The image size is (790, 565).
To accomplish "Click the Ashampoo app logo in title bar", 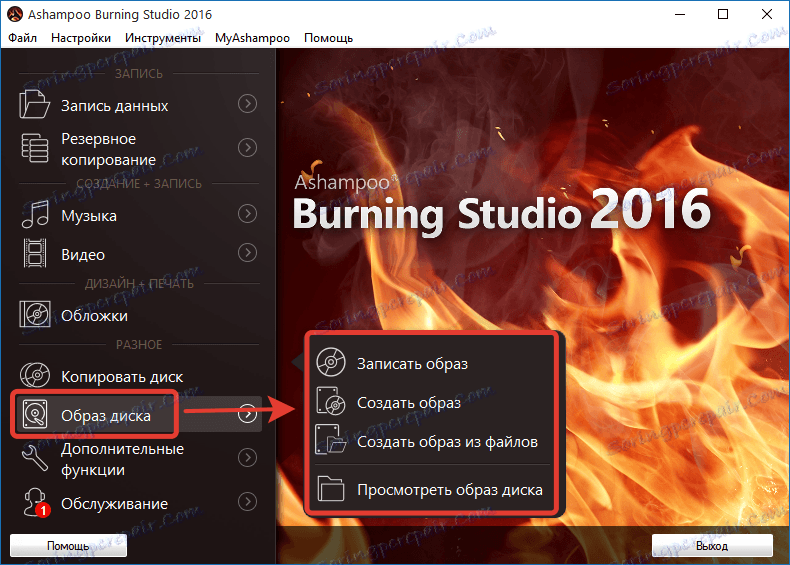I will pyautogui.click(x=15, y=14).
